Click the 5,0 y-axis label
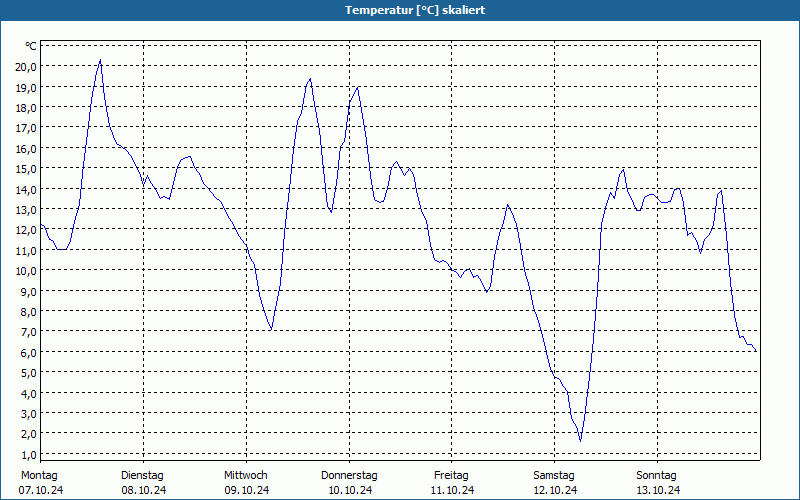 coord(28,373)
